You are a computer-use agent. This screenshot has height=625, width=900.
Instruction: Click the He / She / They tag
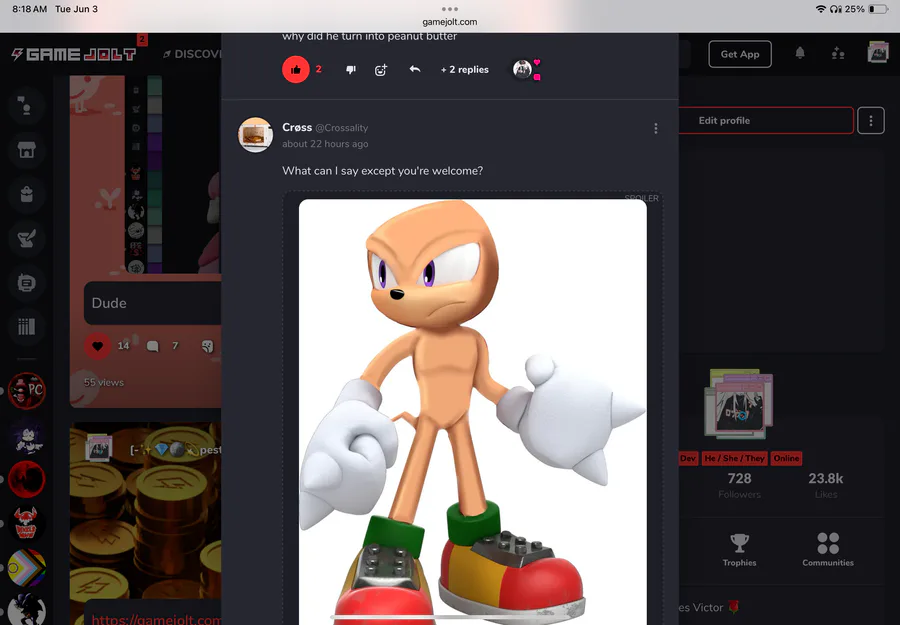coord(735,458)
